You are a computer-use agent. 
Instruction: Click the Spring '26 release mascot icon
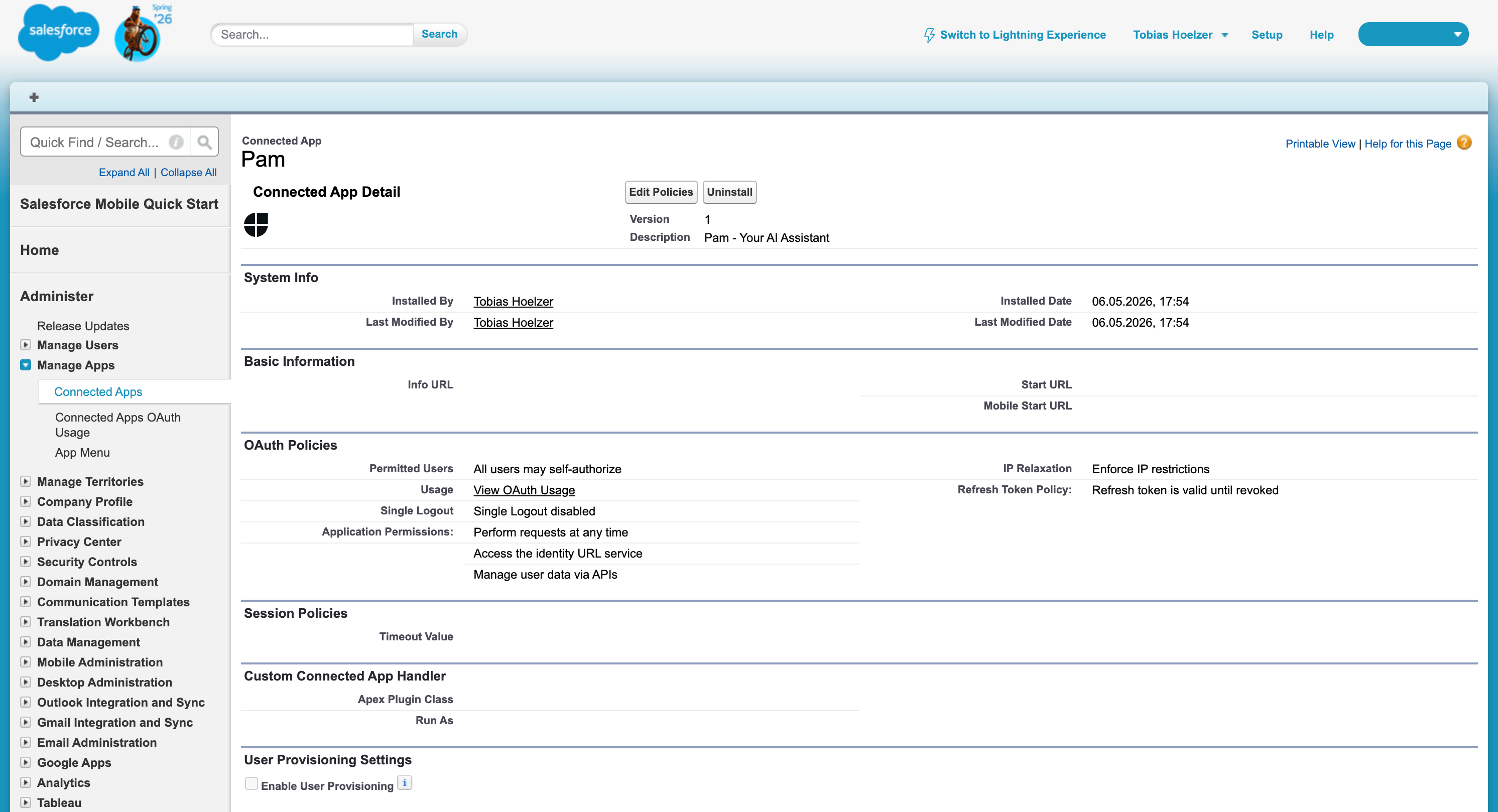tap(142, 33)
